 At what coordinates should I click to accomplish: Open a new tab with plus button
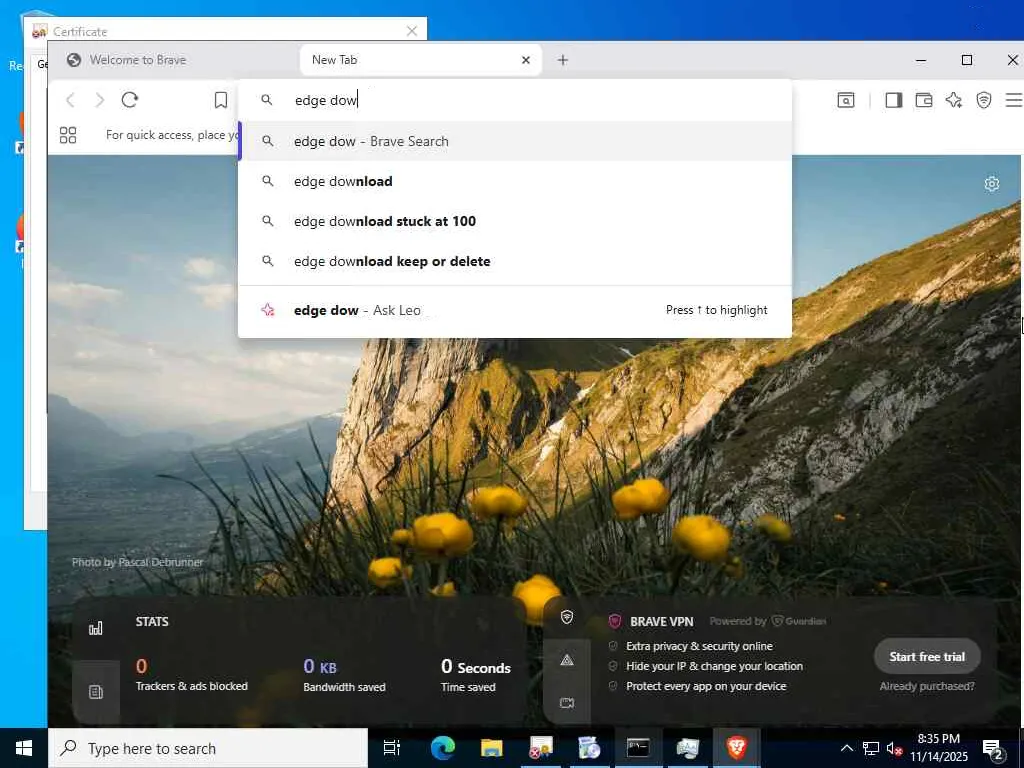[x=563, y=60]
